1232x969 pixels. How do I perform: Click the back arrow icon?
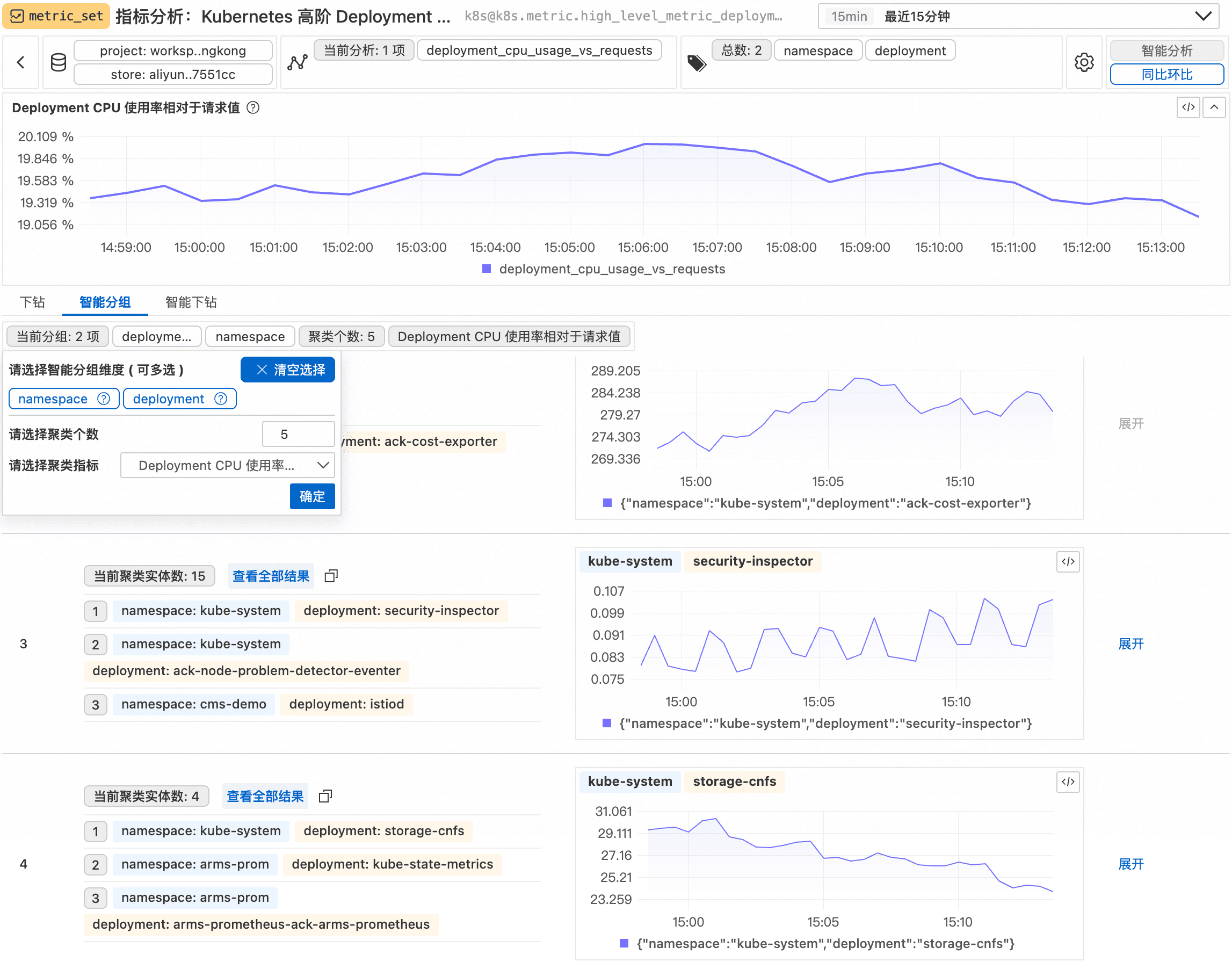click(21, 62)
